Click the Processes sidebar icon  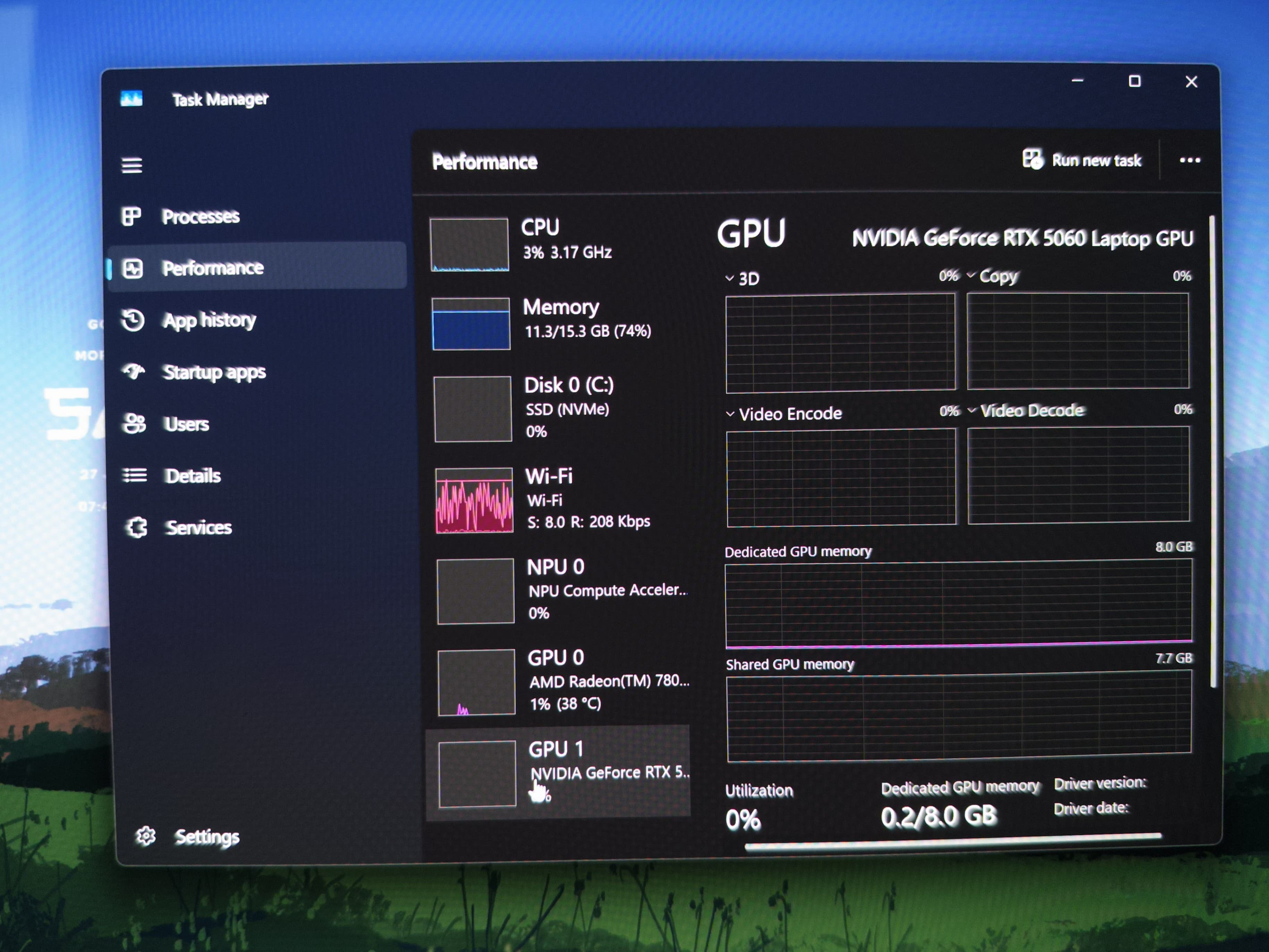coord(132,216)
